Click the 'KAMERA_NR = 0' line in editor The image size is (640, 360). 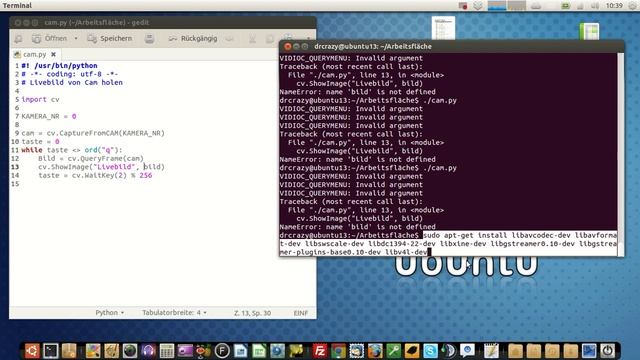tap(49, 116)
